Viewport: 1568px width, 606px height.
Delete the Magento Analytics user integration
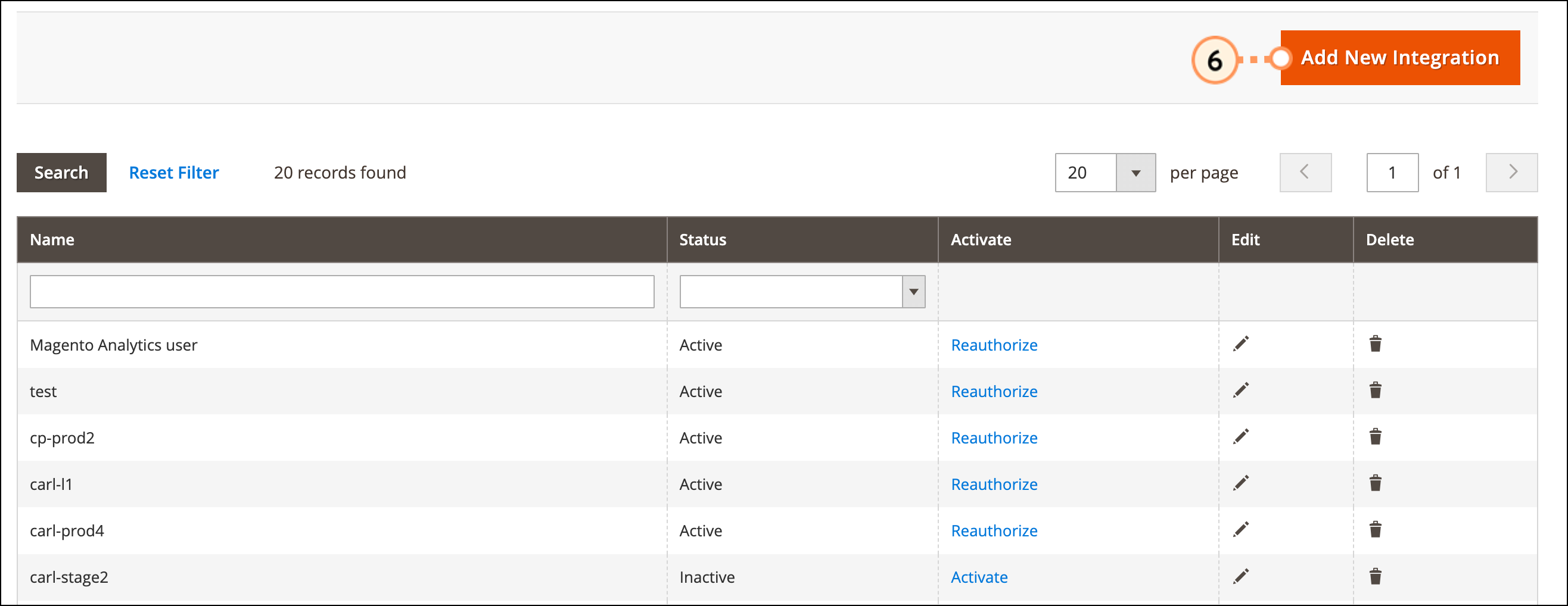pyautogui.click(x=1375, y=343)
